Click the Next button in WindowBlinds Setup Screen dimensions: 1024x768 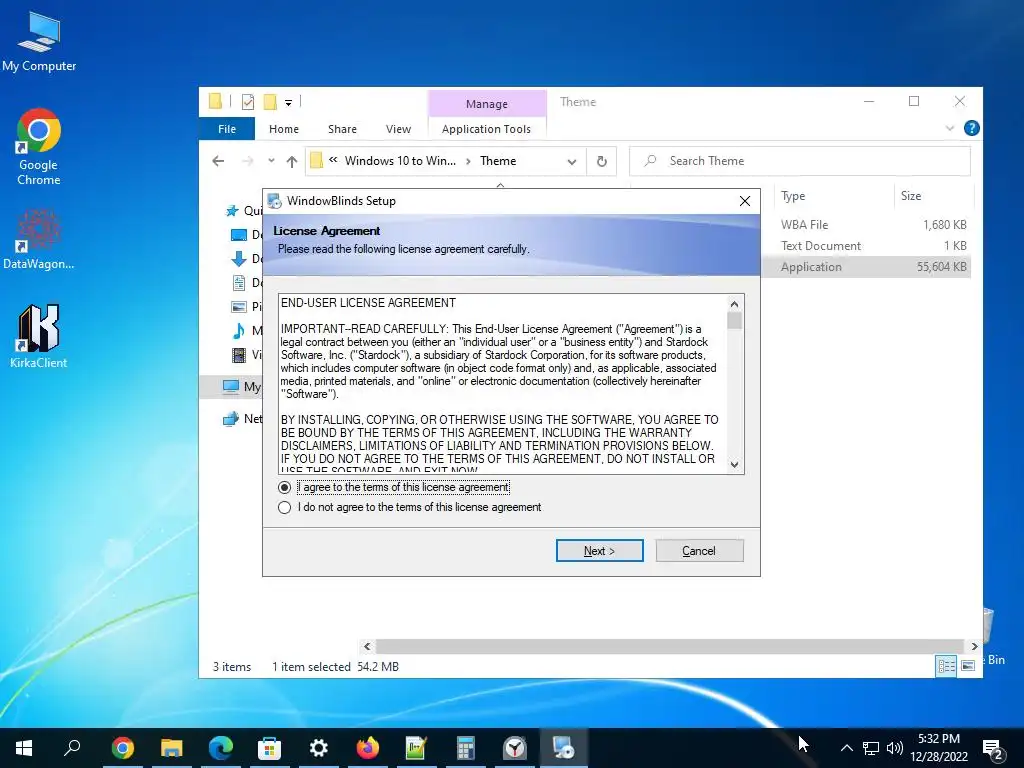[x=600, y=551]
